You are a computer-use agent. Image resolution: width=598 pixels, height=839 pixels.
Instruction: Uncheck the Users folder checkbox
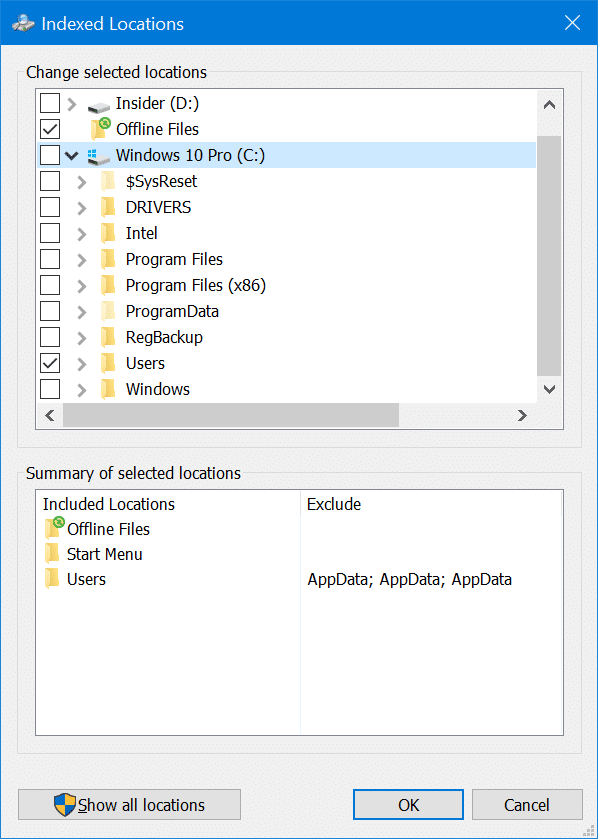(x=50, y=363)
